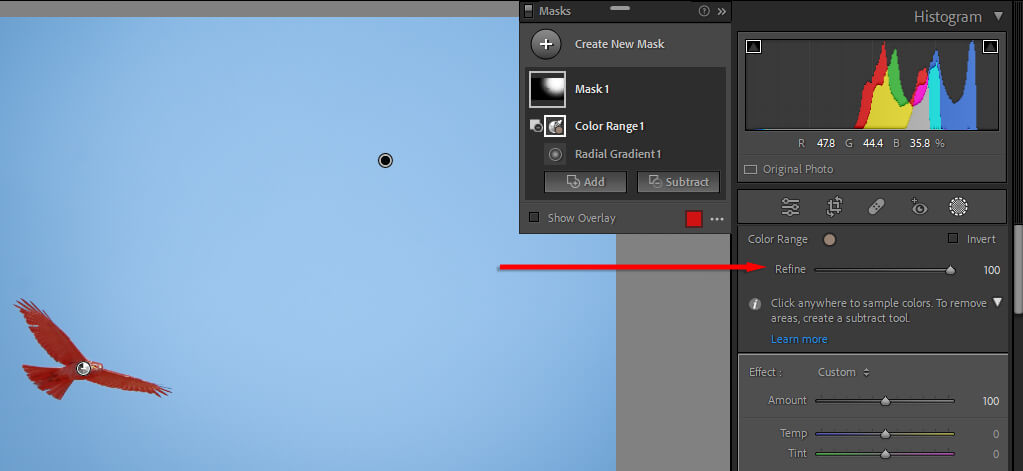Open the Edit sliders tool
1023x471 pixels.
click(x=790, y=207)
